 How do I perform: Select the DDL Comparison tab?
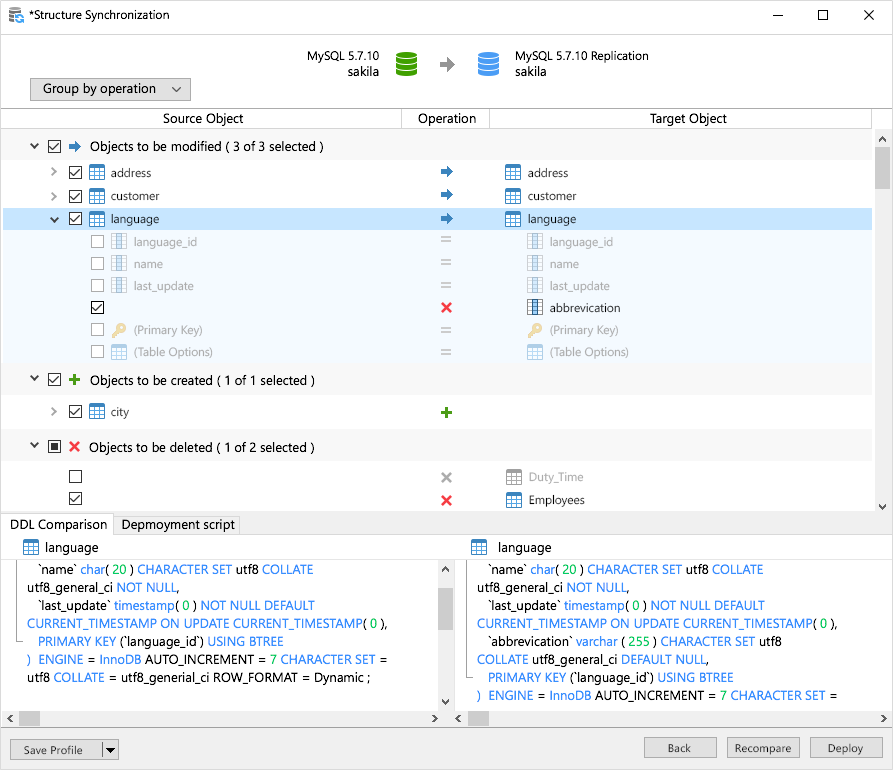pyautogui.click(x=58, y=524)
